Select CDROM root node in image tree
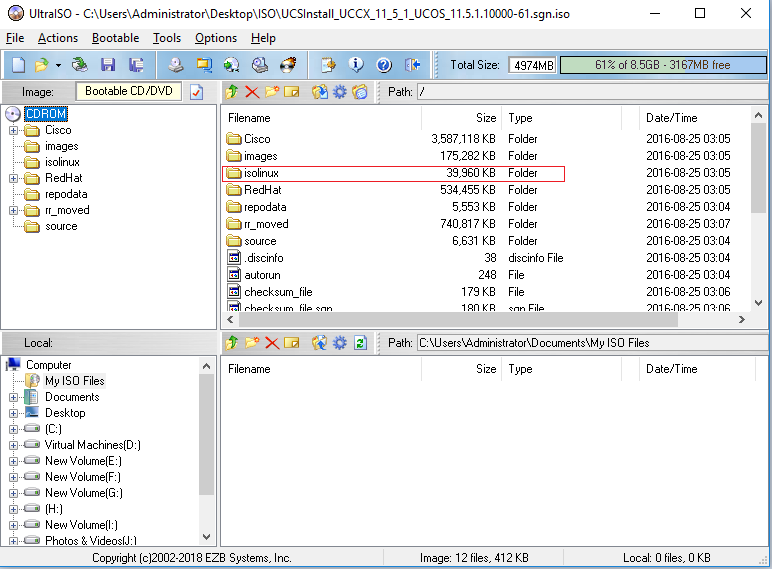772x570 pixels. tap(46, 114)
